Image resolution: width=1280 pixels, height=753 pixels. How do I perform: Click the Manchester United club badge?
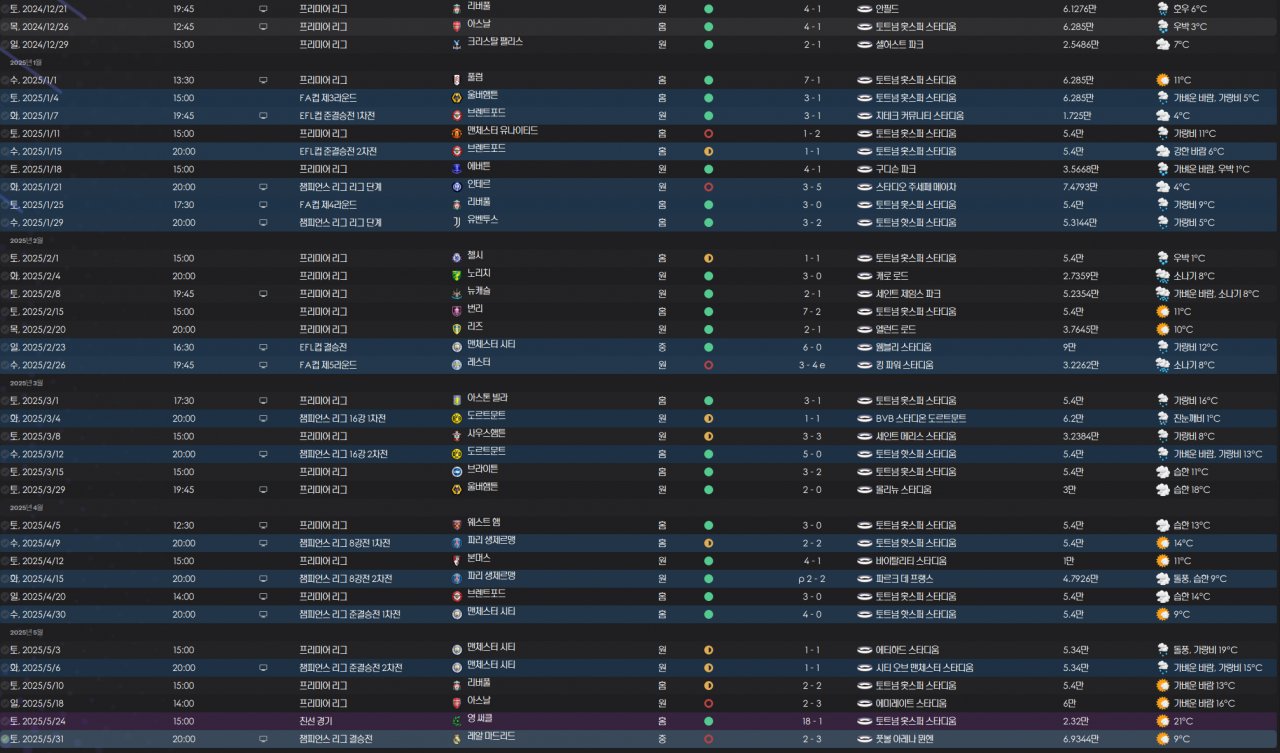point(457,132)
